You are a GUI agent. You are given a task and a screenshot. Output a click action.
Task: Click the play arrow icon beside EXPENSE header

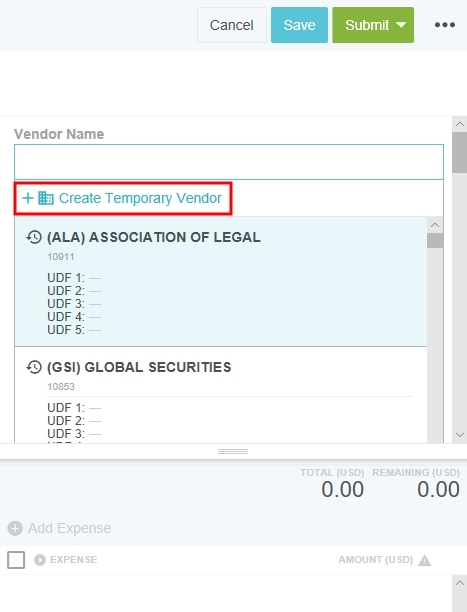(40, 560)
